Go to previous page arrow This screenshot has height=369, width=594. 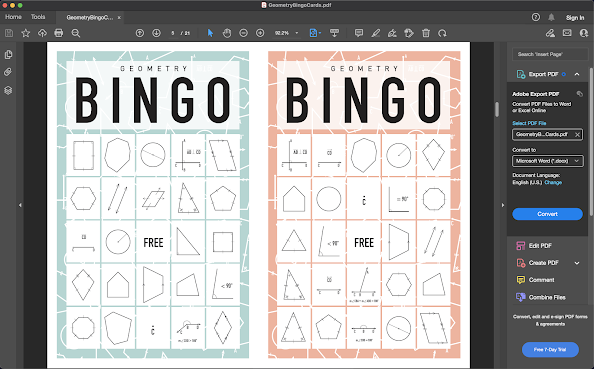click(140, 33)
